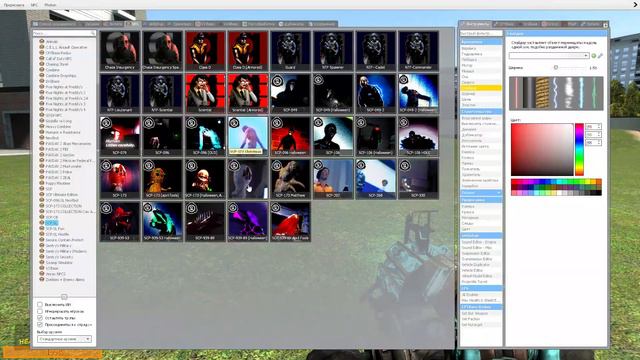The height and width of the screenshot is (360, 640).
Task: Open the Zombies + Enemy Aliens category
Action: click(x=65, y=280)
